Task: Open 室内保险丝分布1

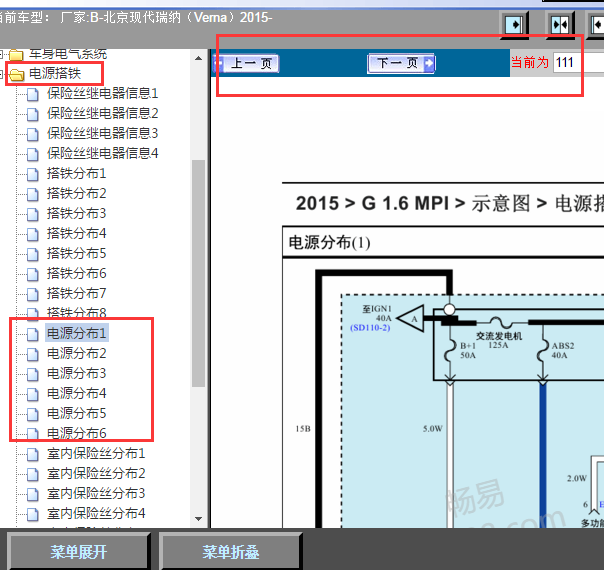Action: click(96, 454)
